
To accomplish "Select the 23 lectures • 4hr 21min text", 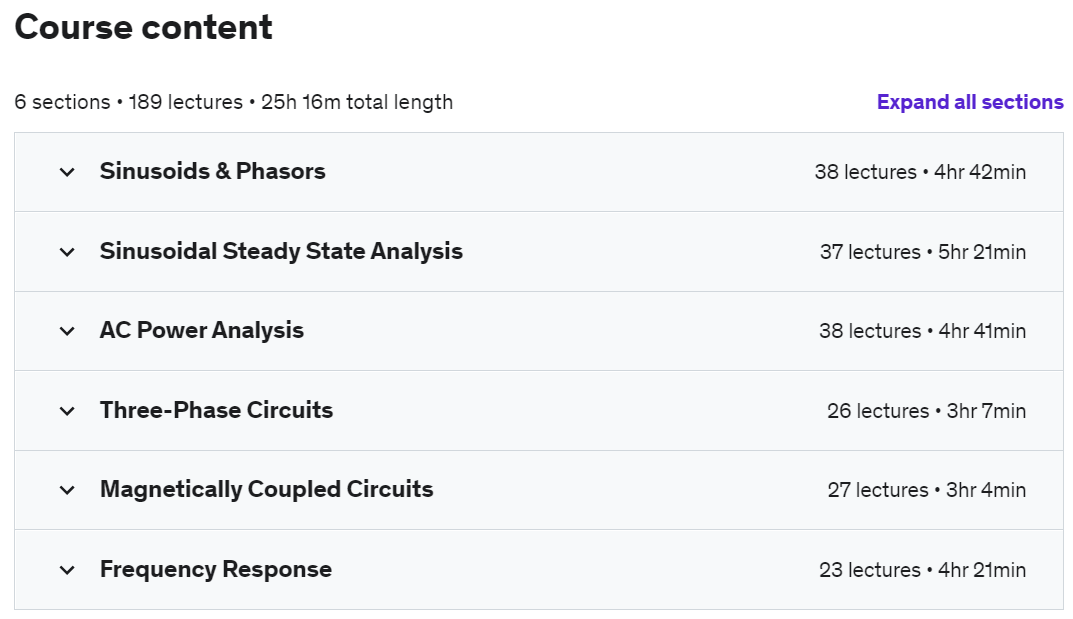I will tap(922, 570).
